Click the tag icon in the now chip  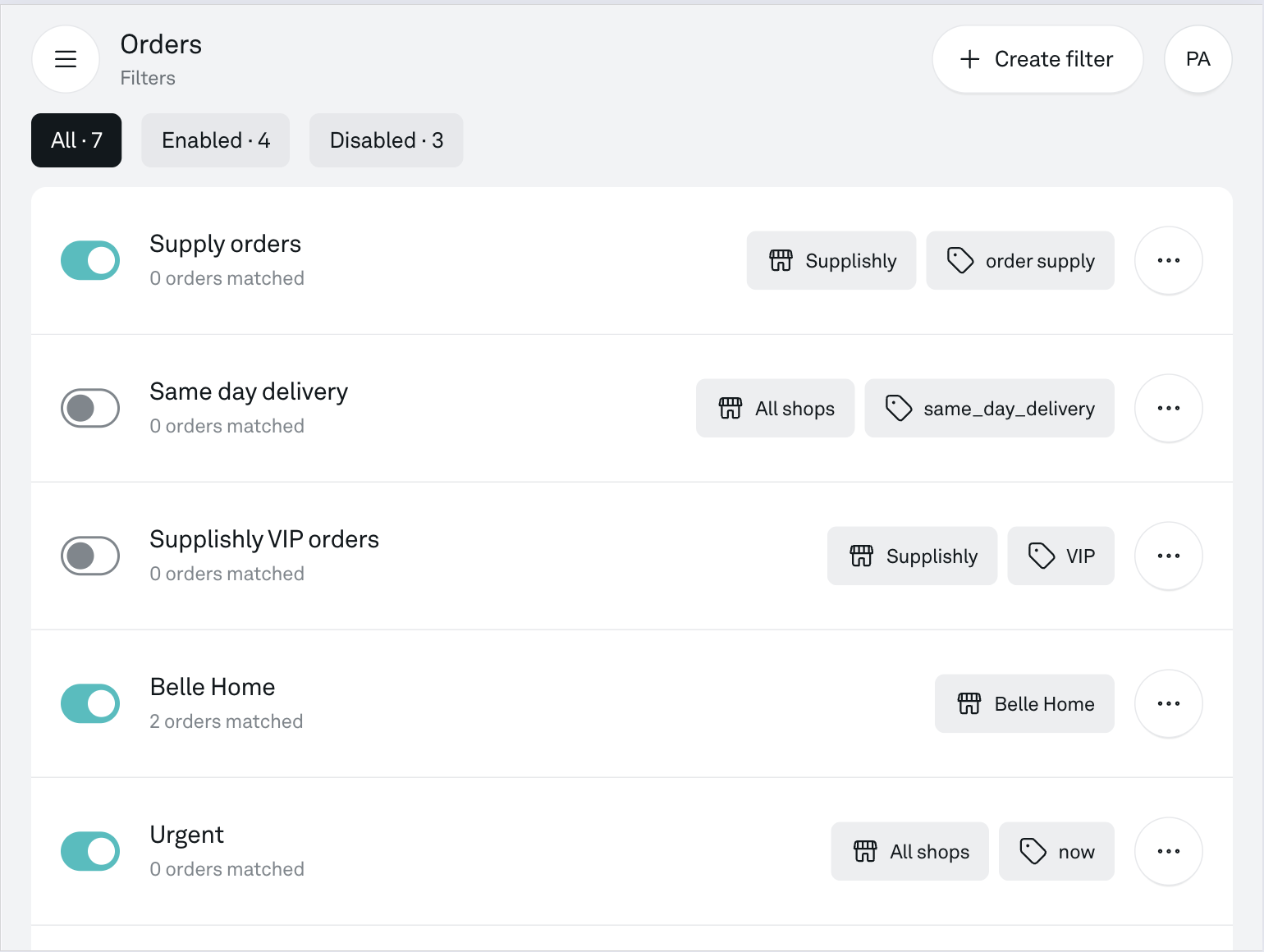tap(1033, 851)
